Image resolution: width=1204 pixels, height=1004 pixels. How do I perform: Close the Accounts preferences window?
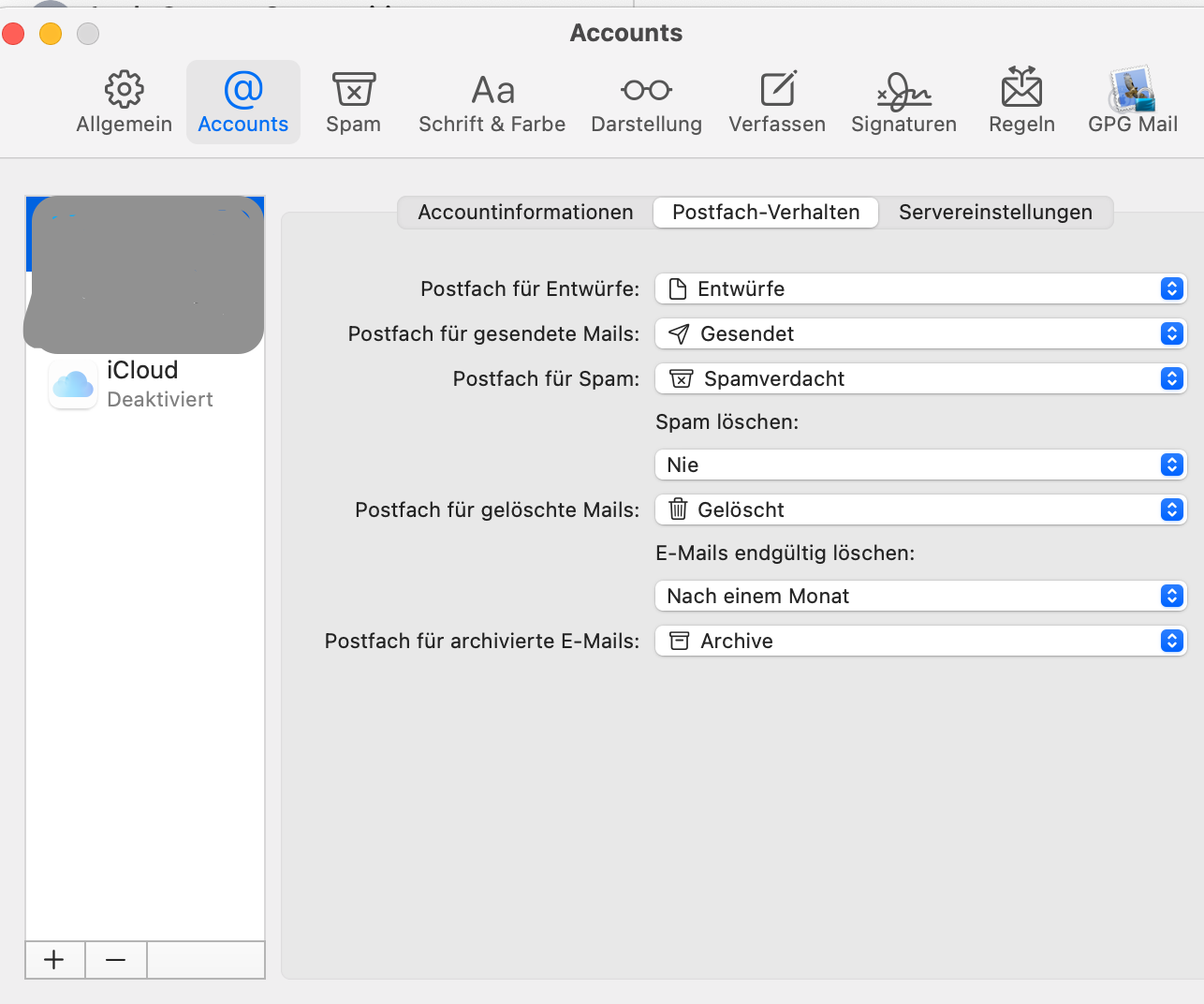[13, 34]
